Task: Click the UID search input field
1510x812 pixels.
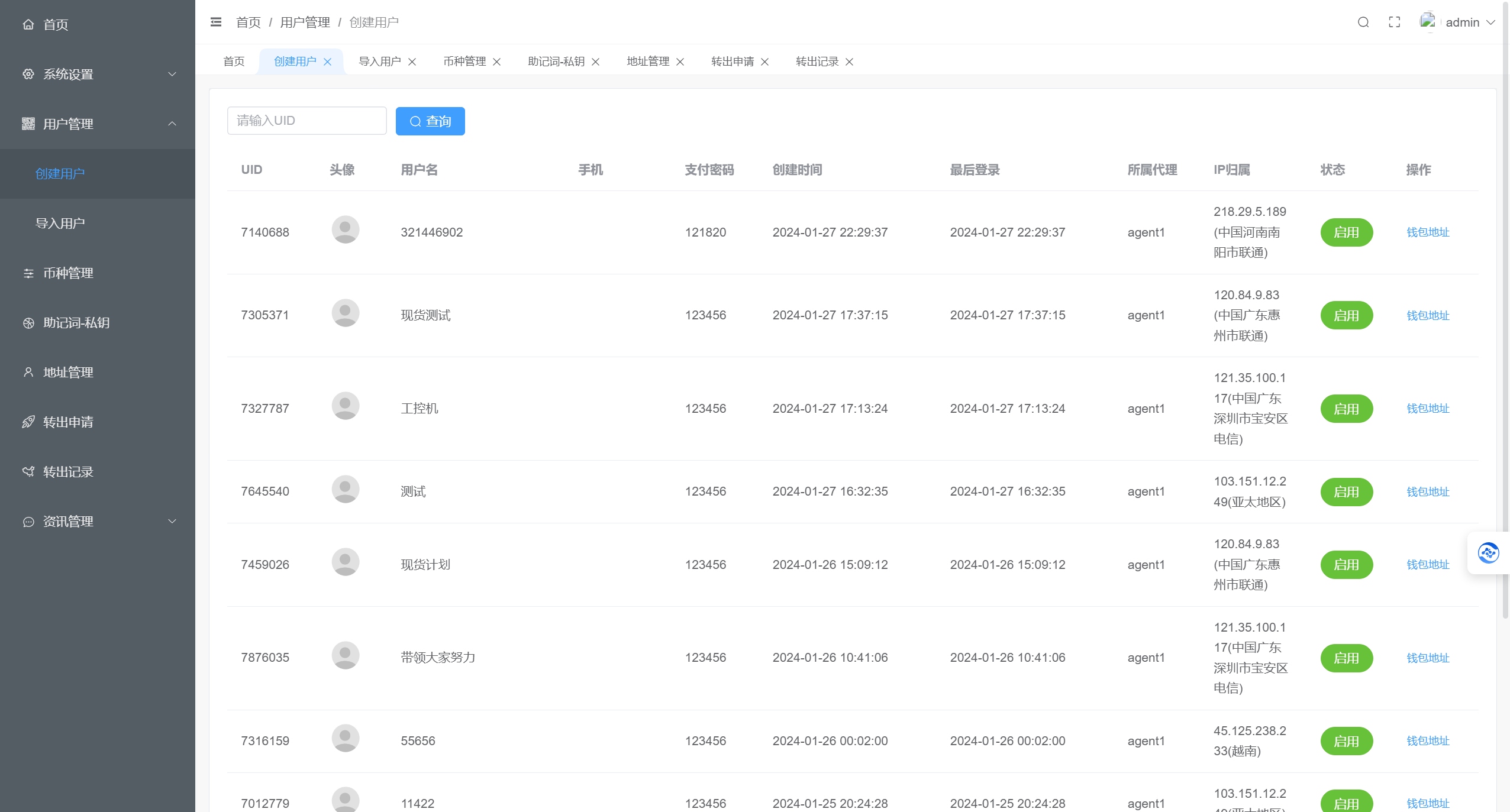Action: click(x=306, y=120)
